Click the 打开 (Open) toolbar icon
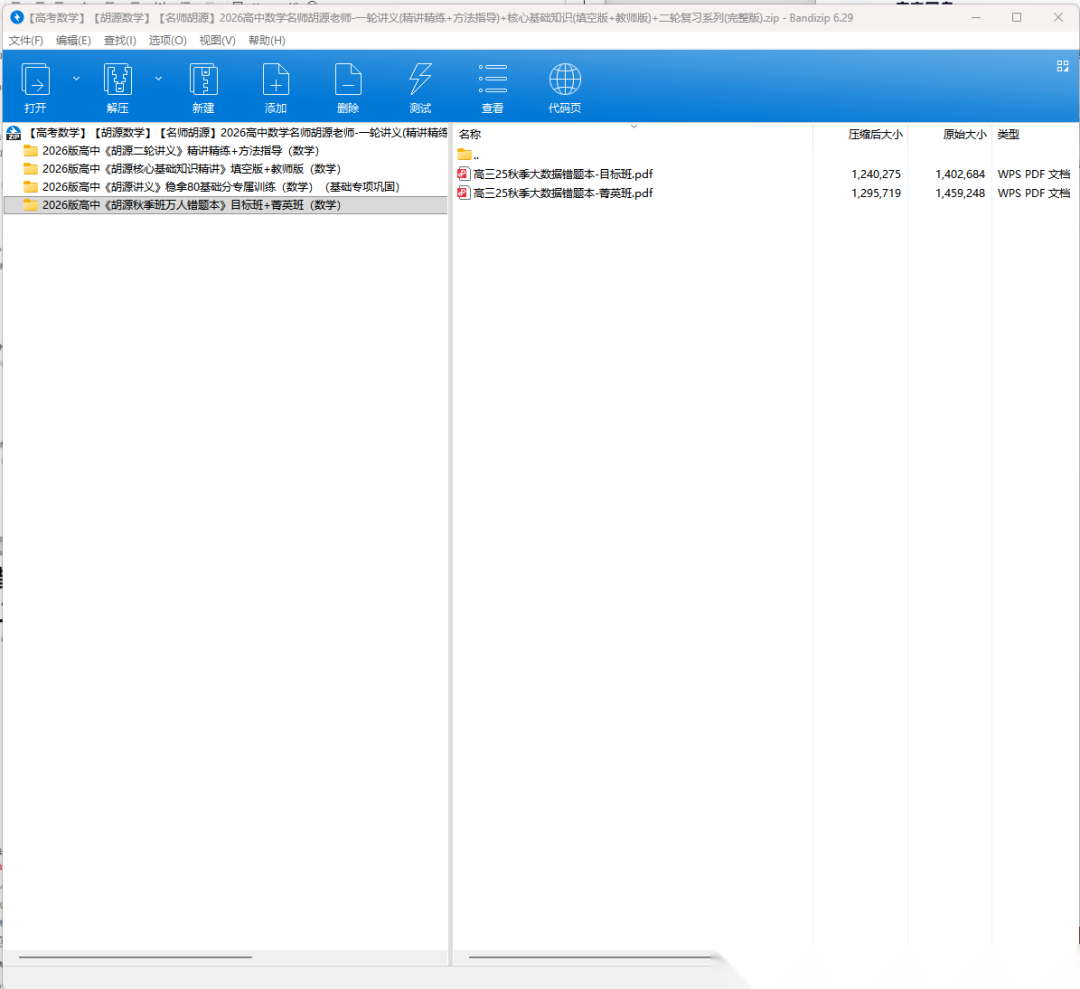The width and height of the screenshot is (1080, 989). click(36, 80)
